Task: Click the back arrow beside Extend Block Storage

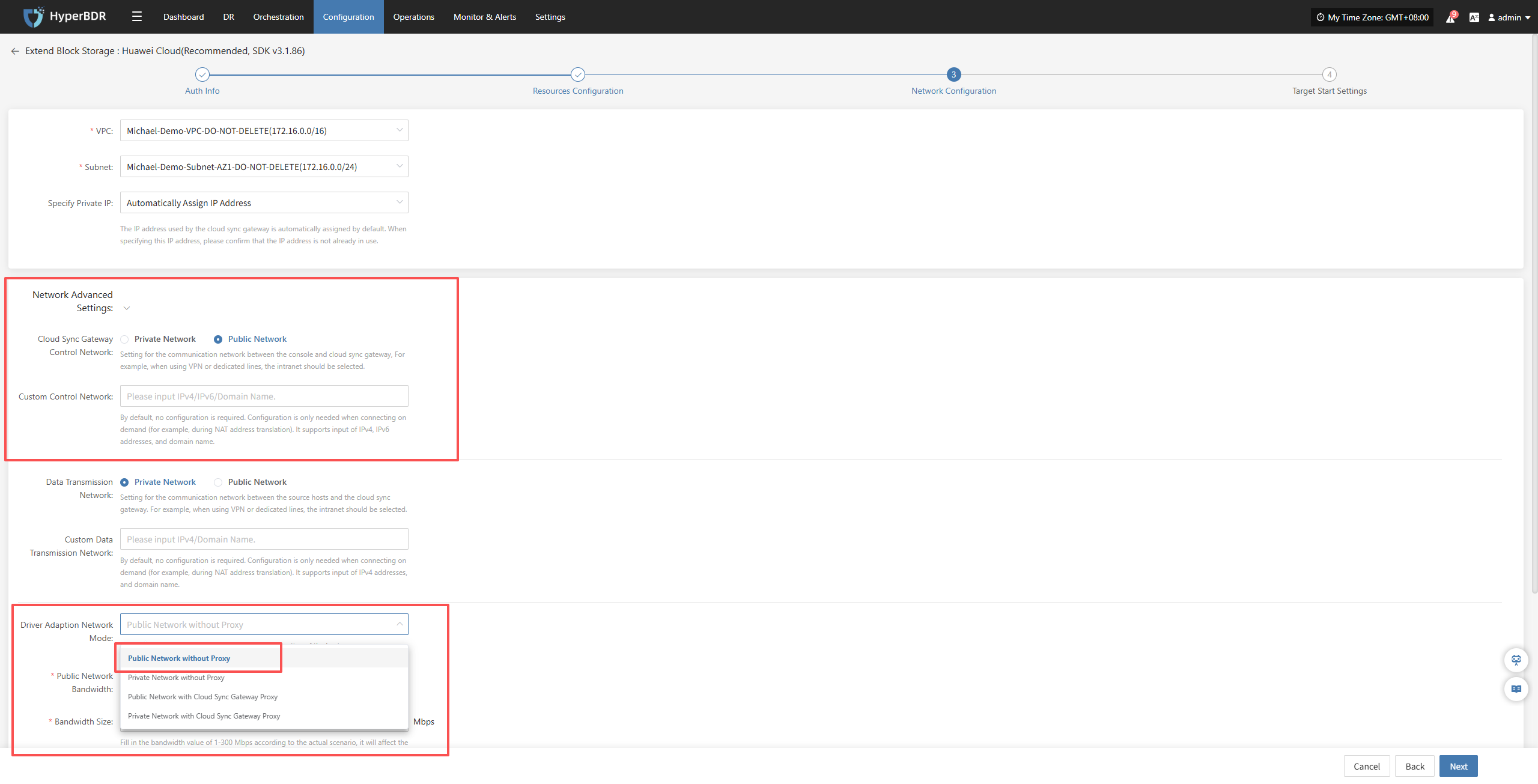Action: pyautogui.click(x=15, y=51)
